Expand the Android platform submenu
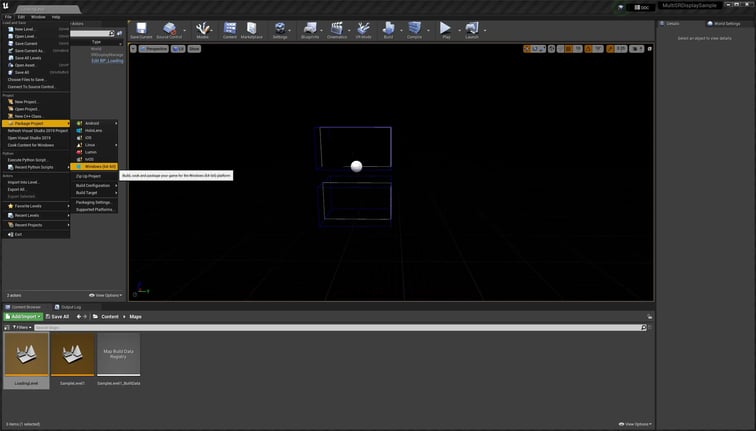 (x=94, y=123)
